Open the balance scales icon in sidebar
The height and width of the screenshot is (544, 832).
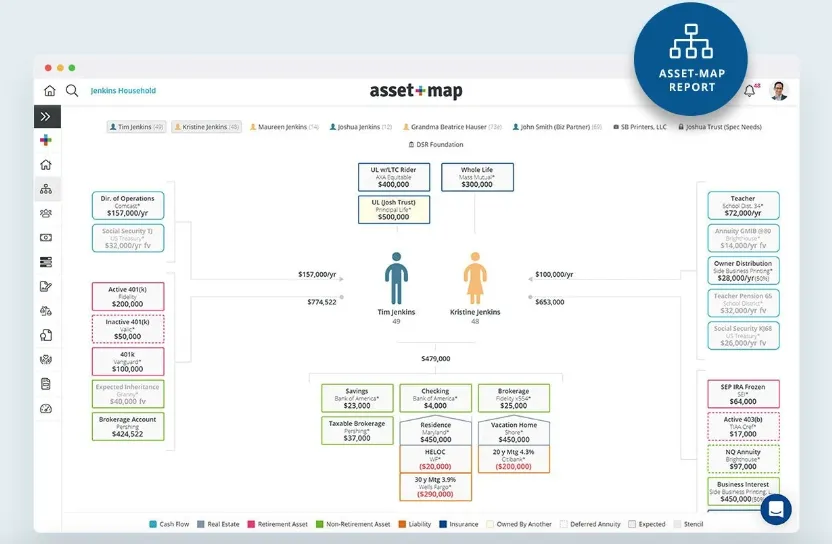tap(46, 311)
